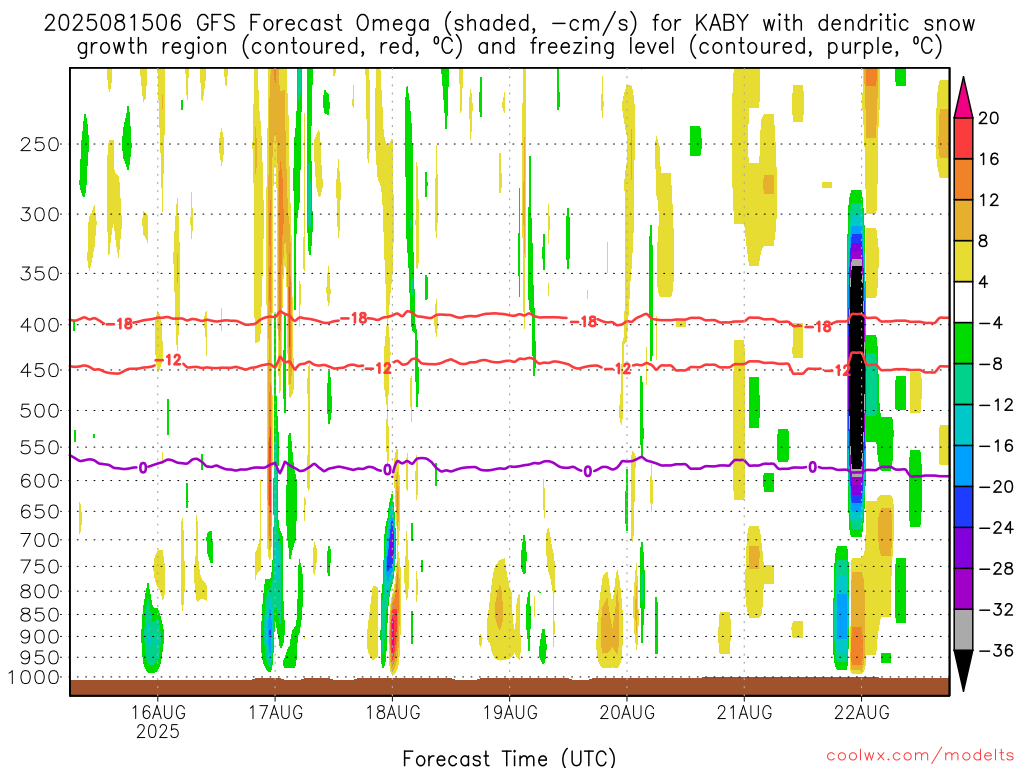Click the 950 pressure level label
1024x768 pixels.
point(40,658)
